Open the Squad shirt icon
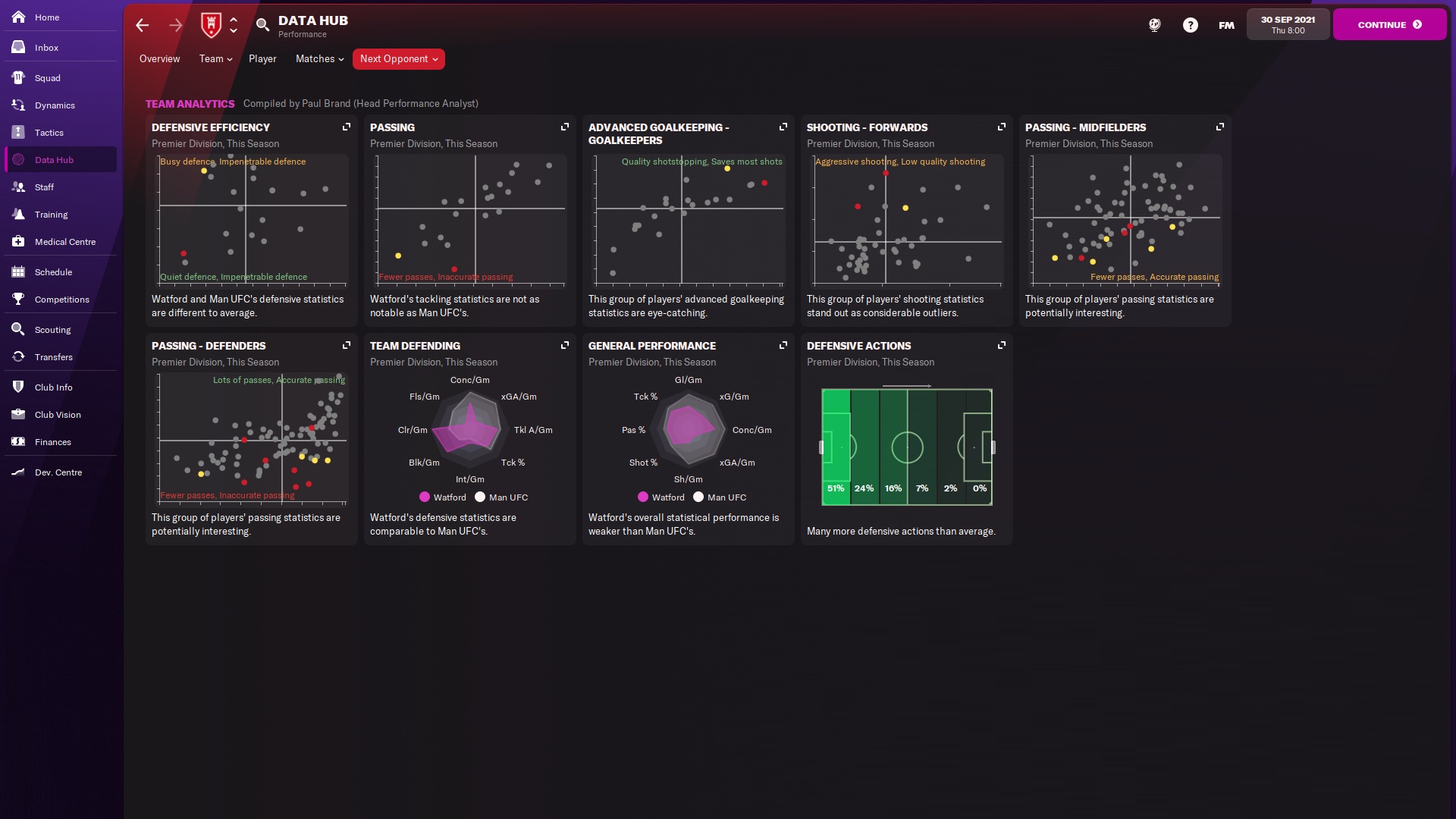 (x=18, y=77)
